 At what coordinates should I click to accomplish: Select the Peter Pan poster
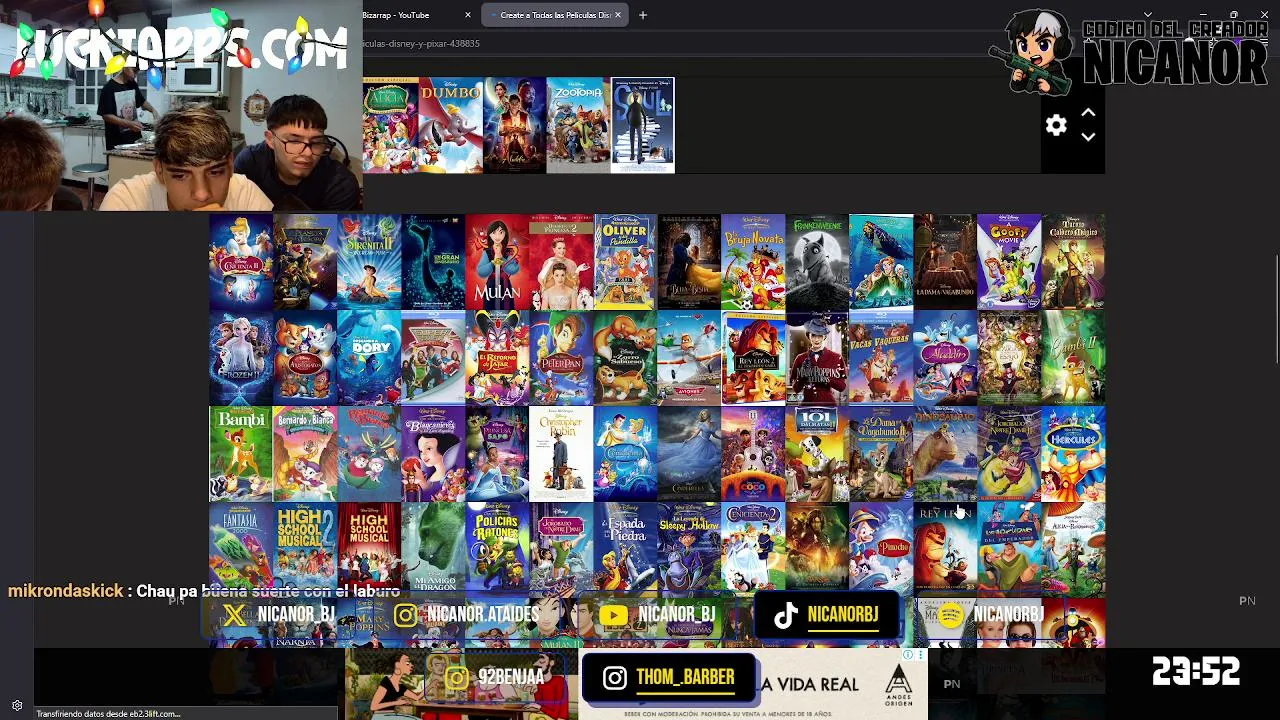[561, 357]
